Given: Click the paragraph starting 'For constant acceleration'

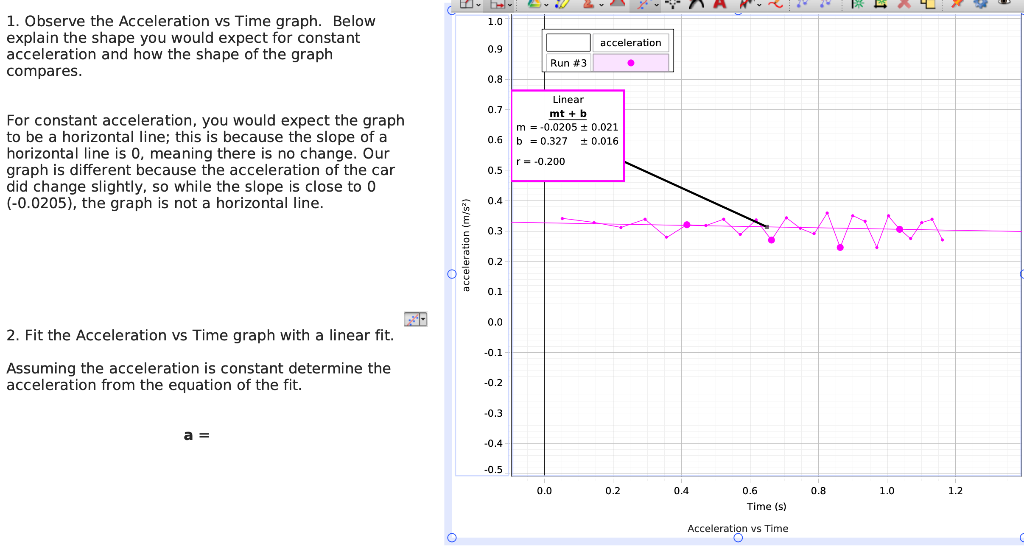Looking at the screenshot, I should (x=205, y=162).
